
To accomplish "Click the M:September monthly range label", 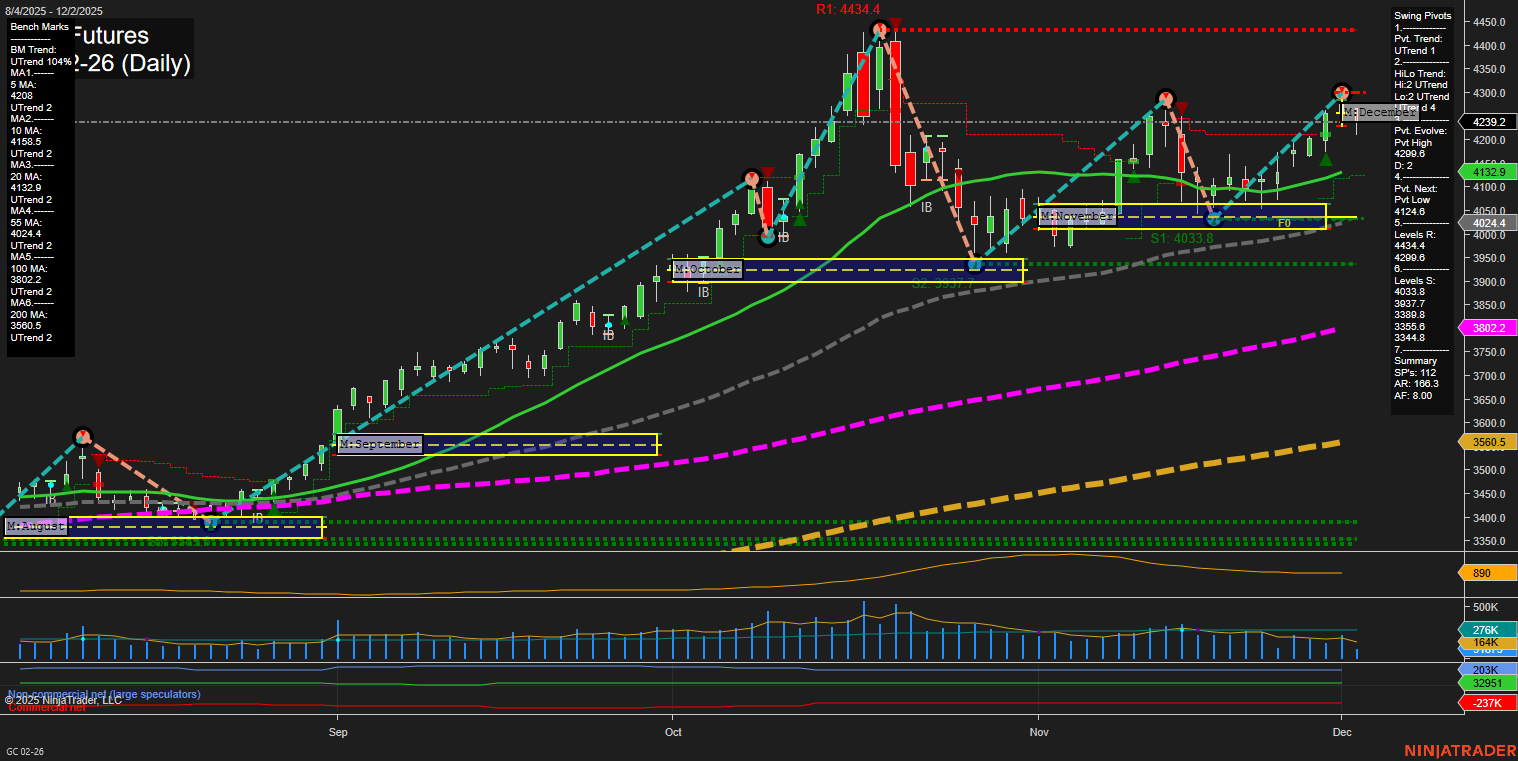I will coord(380,443).
